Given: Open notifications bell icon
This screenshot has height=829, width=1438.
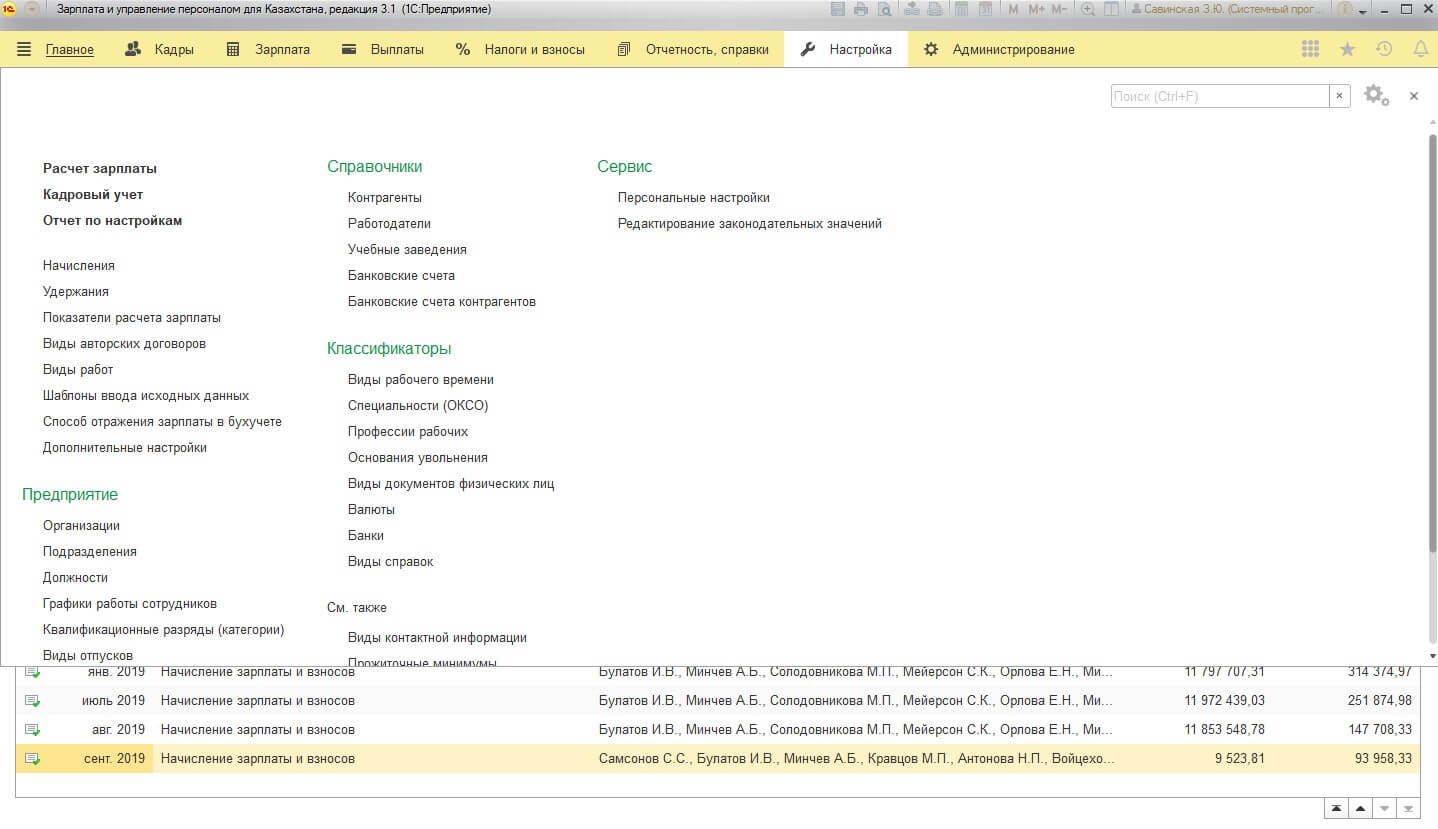Looking at the screenshot, I should coord(1420,49).
